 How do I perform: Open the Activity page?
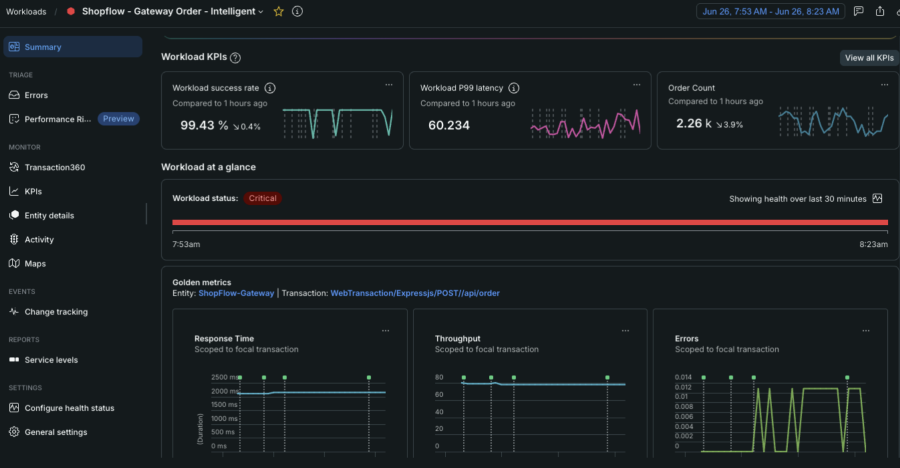[x=39, y=239]
